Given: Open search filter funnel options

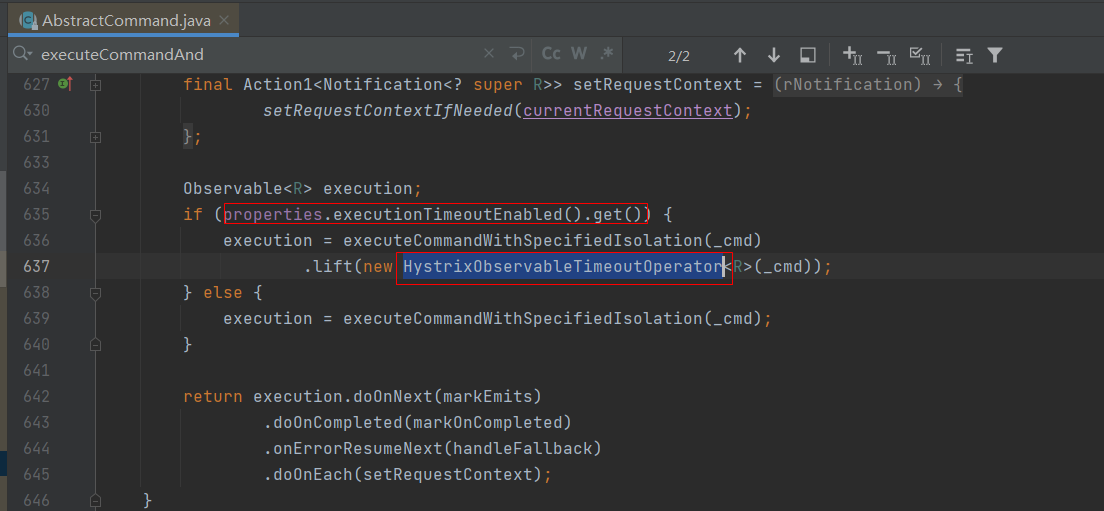Looking at the screenshot, I should [x=994, y=55].
